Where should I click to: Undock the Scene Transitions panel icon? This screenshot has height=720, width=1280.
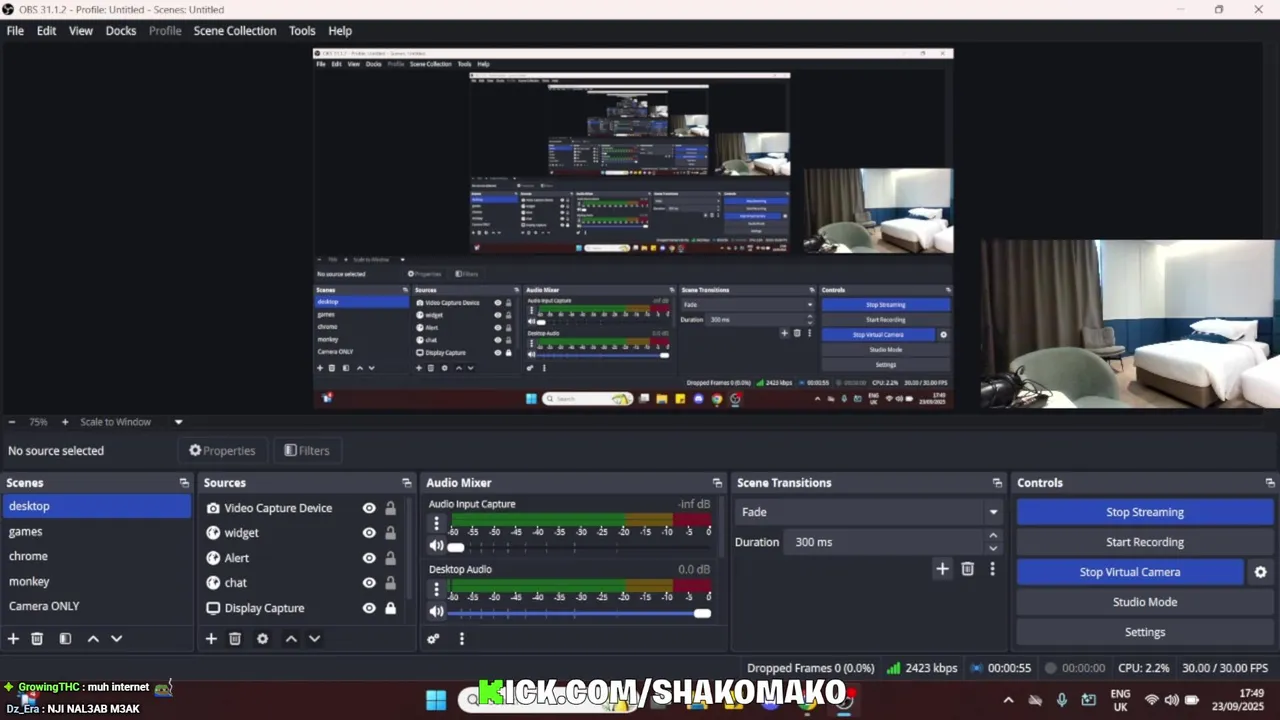[x=997, y=483]
